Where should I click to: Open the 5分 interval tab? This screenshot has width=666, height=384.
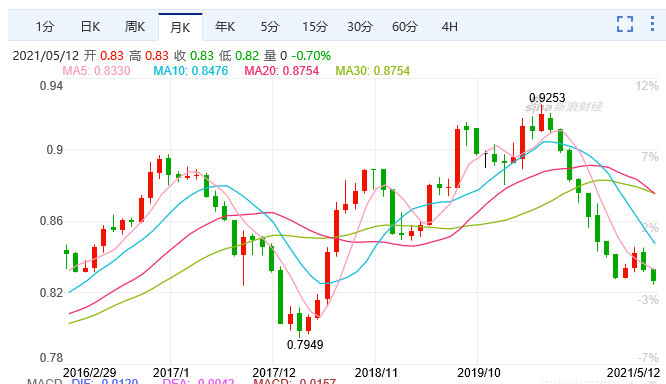pos(270,27)
